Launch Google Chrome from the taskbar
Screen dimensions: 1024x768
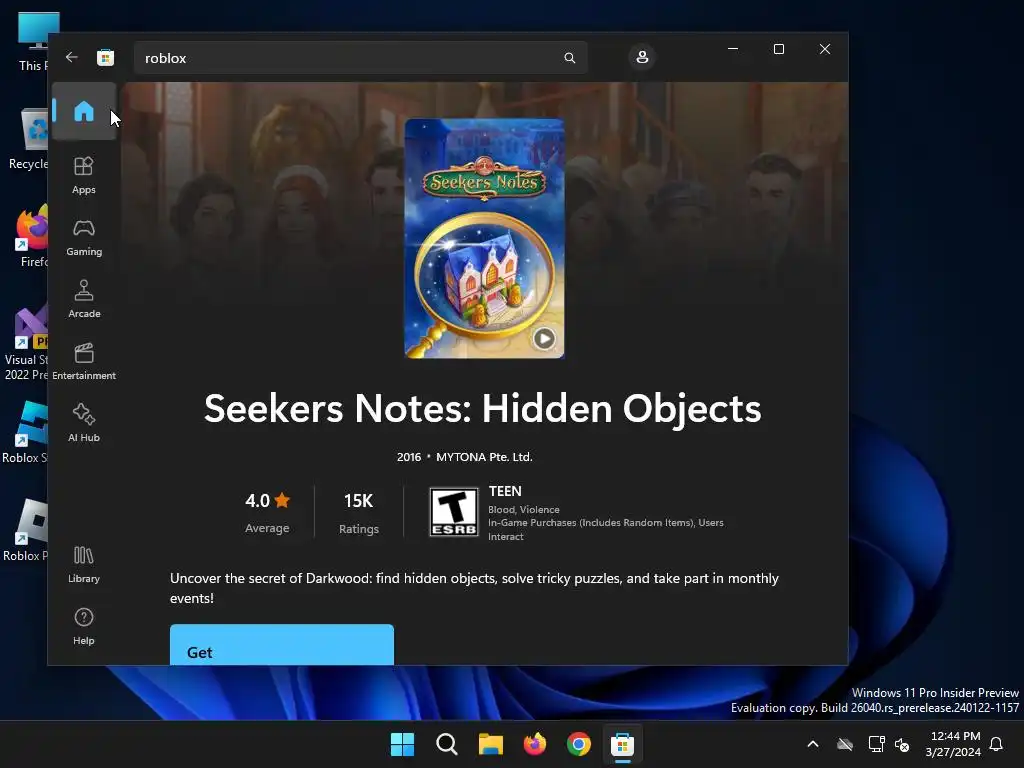point(579,744)
